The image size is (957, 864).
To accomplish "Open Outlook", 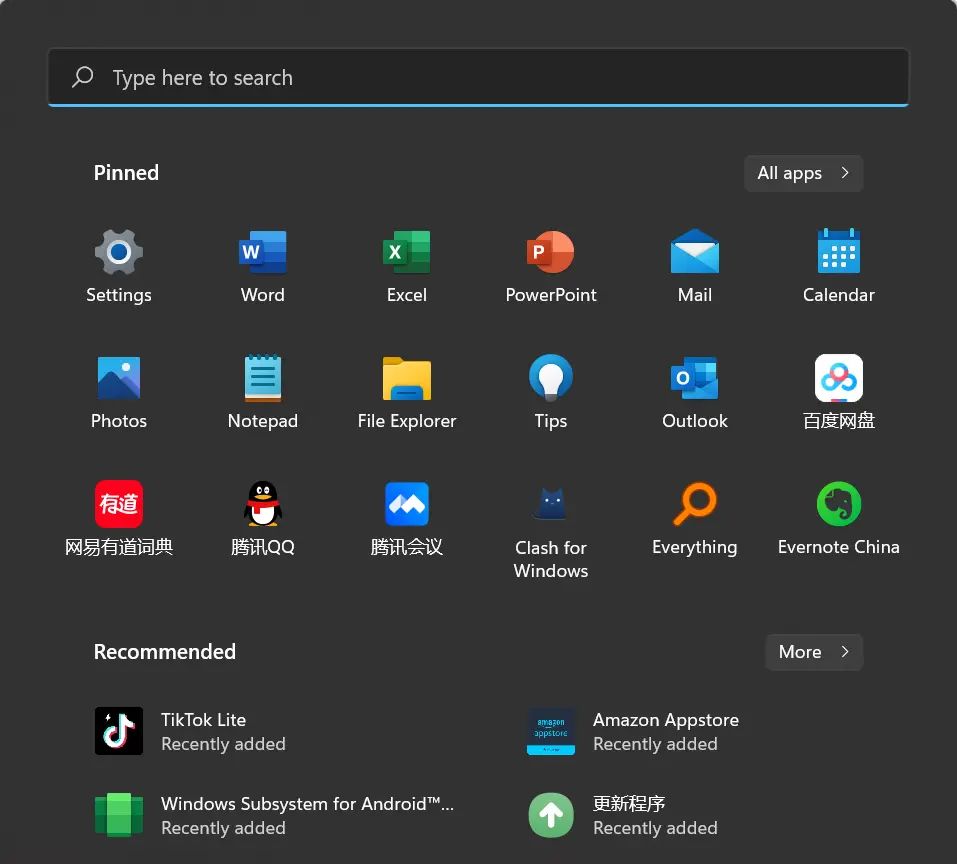I will pyautogui.click(x=694, y=390).
